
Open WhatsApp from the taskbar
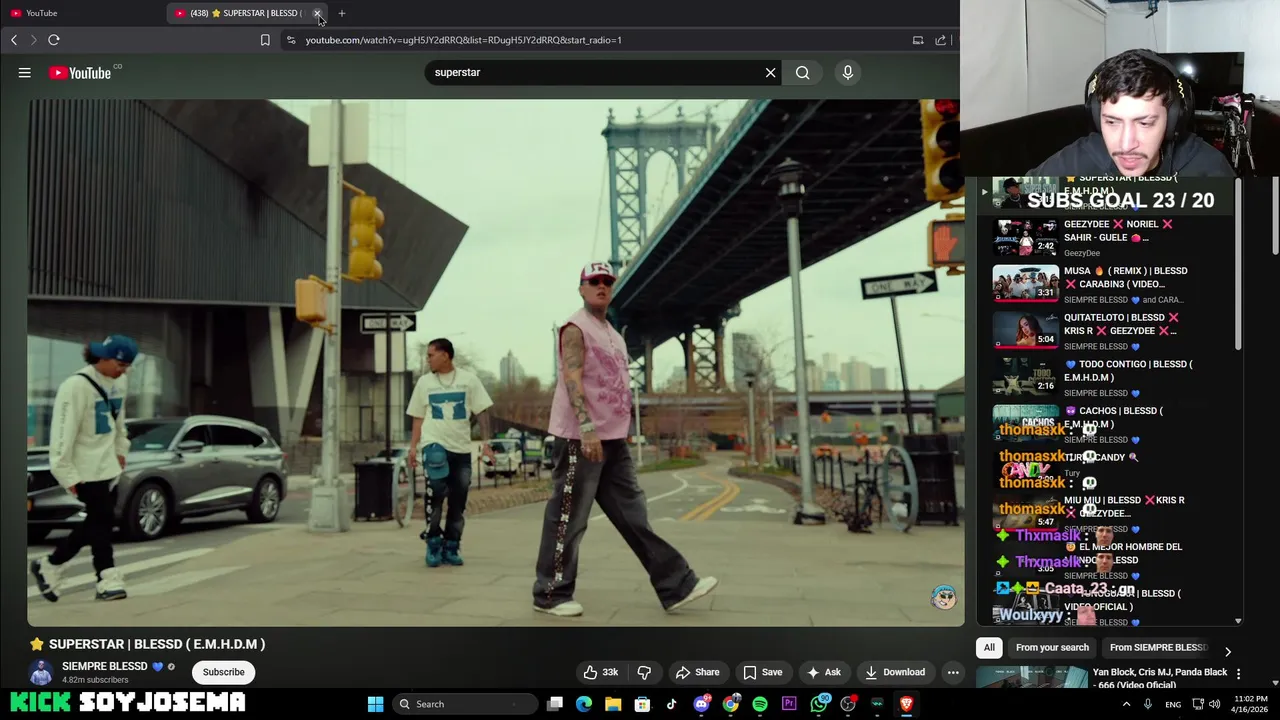click(819, 704)
